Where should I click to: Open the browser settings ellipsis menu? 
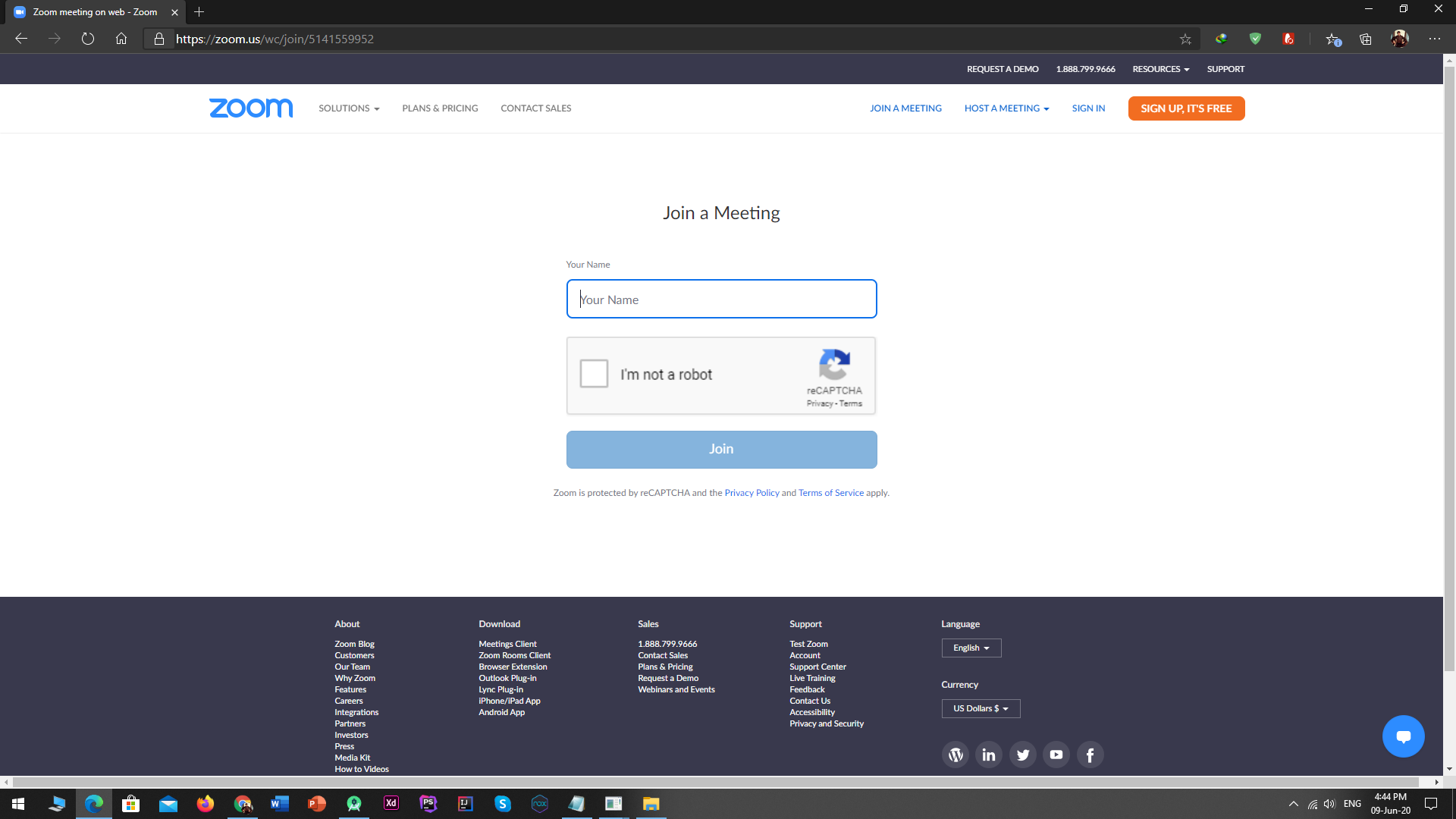tap(1435, 39)
